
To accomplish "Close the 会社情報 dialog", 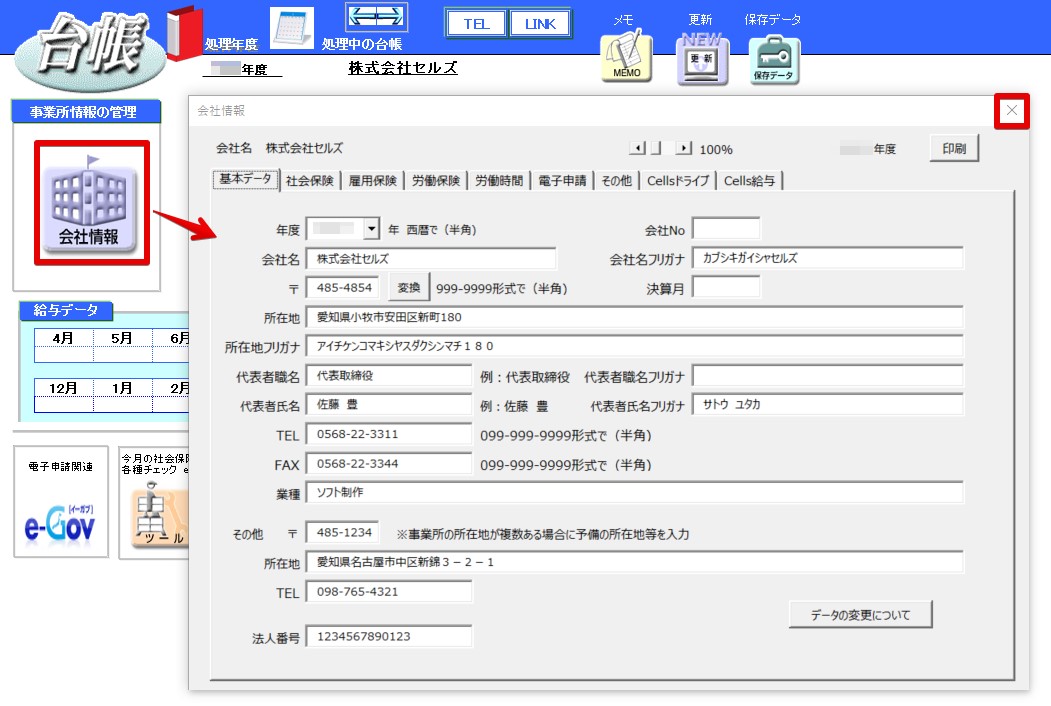I will tap(1011, 111).
